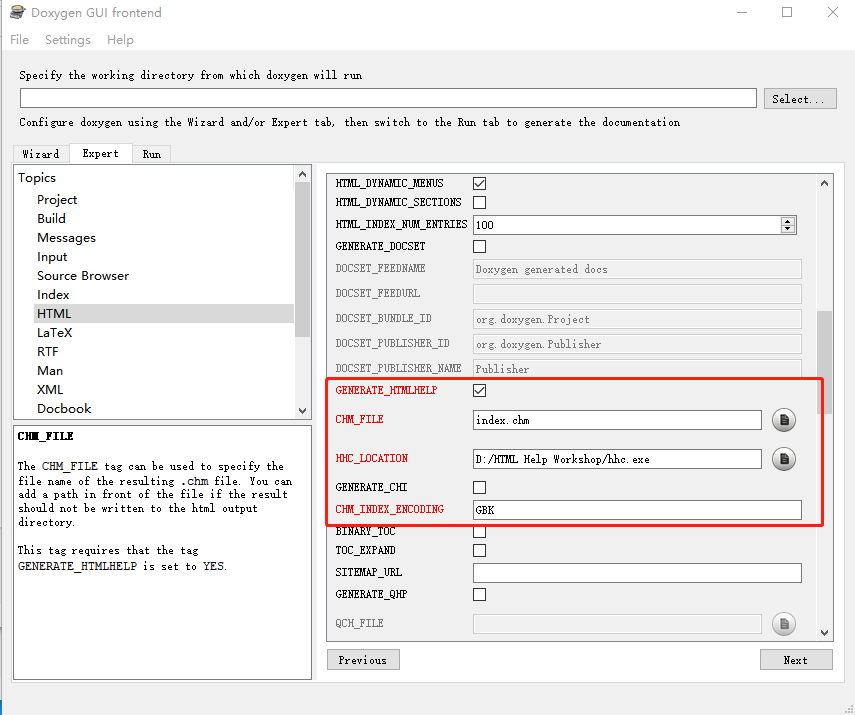Select Messages topic
This screenshot has width=855, height=715.
click(67, 238)
